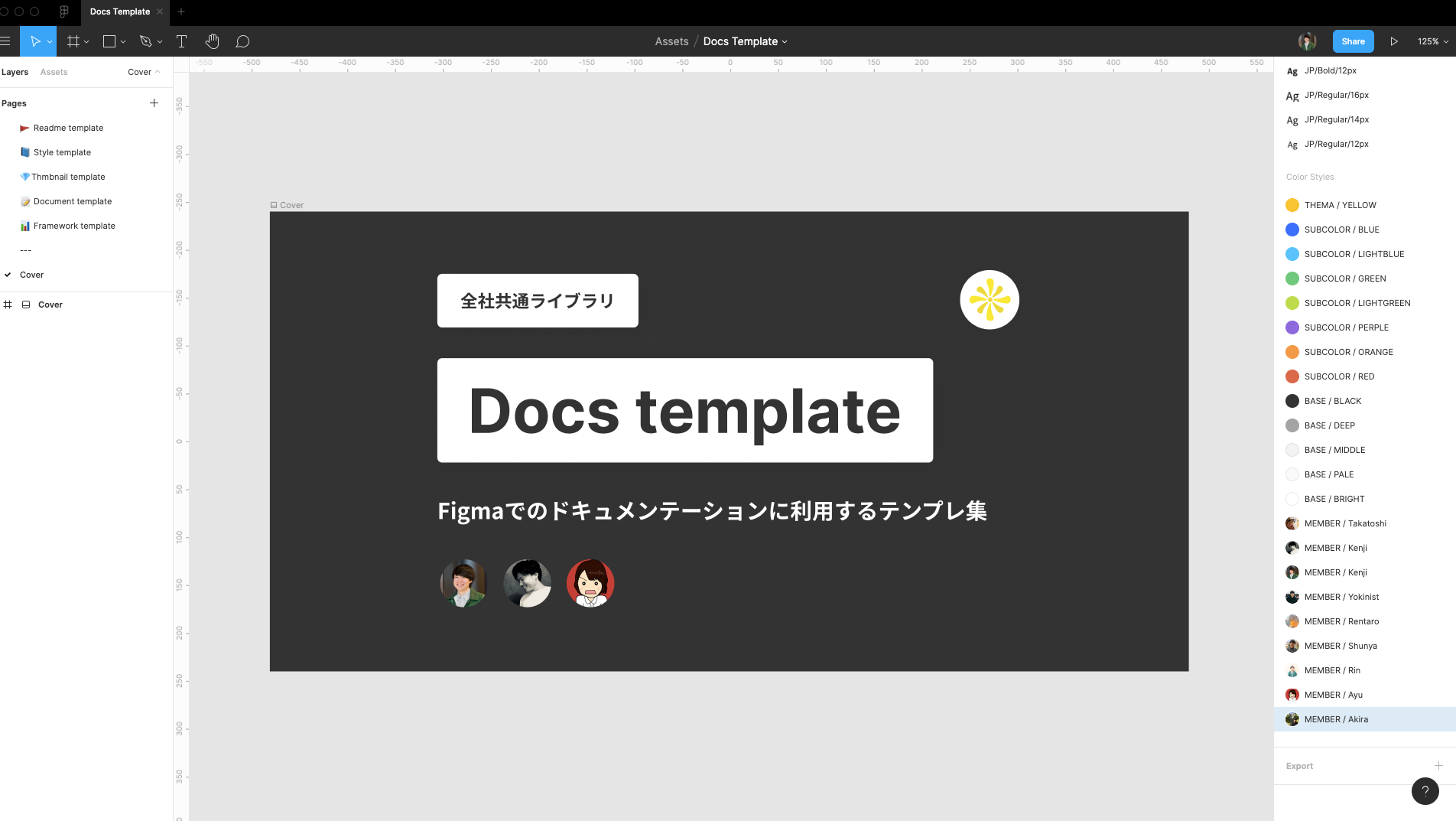Open the main hamburger menu

[5, 41]
